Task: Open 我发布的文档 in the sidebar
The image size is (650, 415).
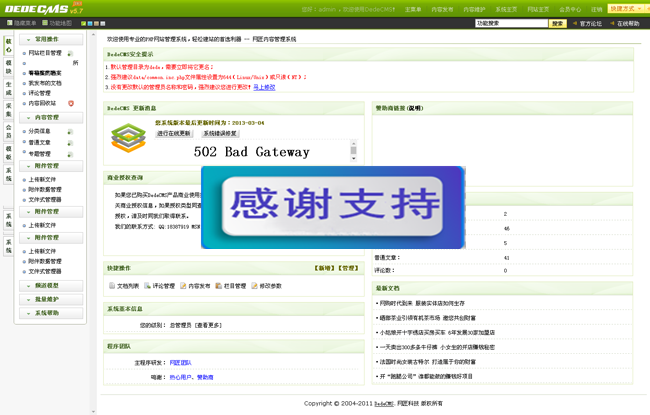Action: [x=45, y=83]
